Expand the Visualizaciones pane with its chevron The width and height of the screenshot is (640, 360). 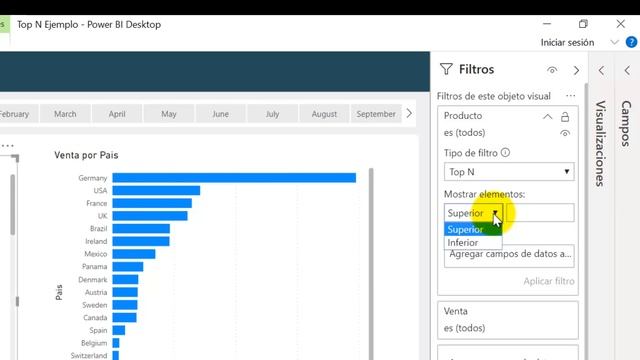tap(601, 70)
